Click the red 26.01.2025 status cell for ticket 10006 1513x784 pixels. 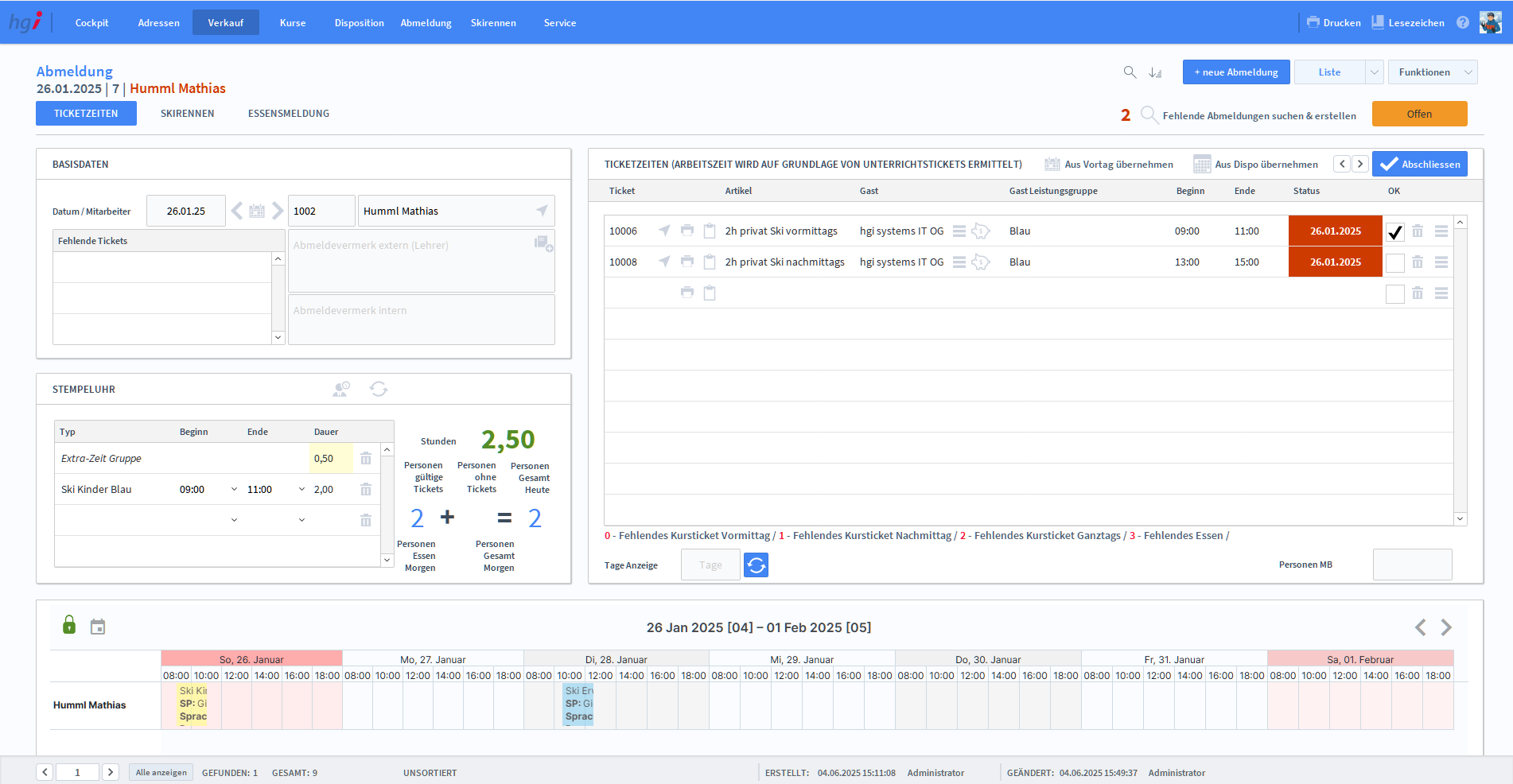point(1335,231)
